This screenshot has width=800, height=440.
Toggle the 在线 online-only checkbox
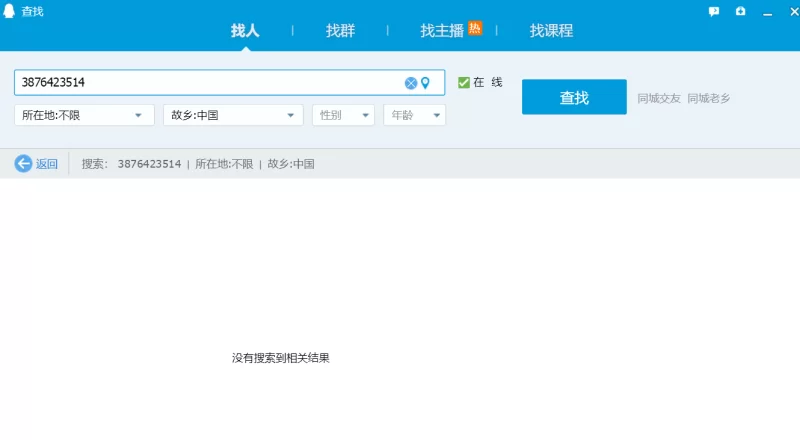[x=464, y=83]
